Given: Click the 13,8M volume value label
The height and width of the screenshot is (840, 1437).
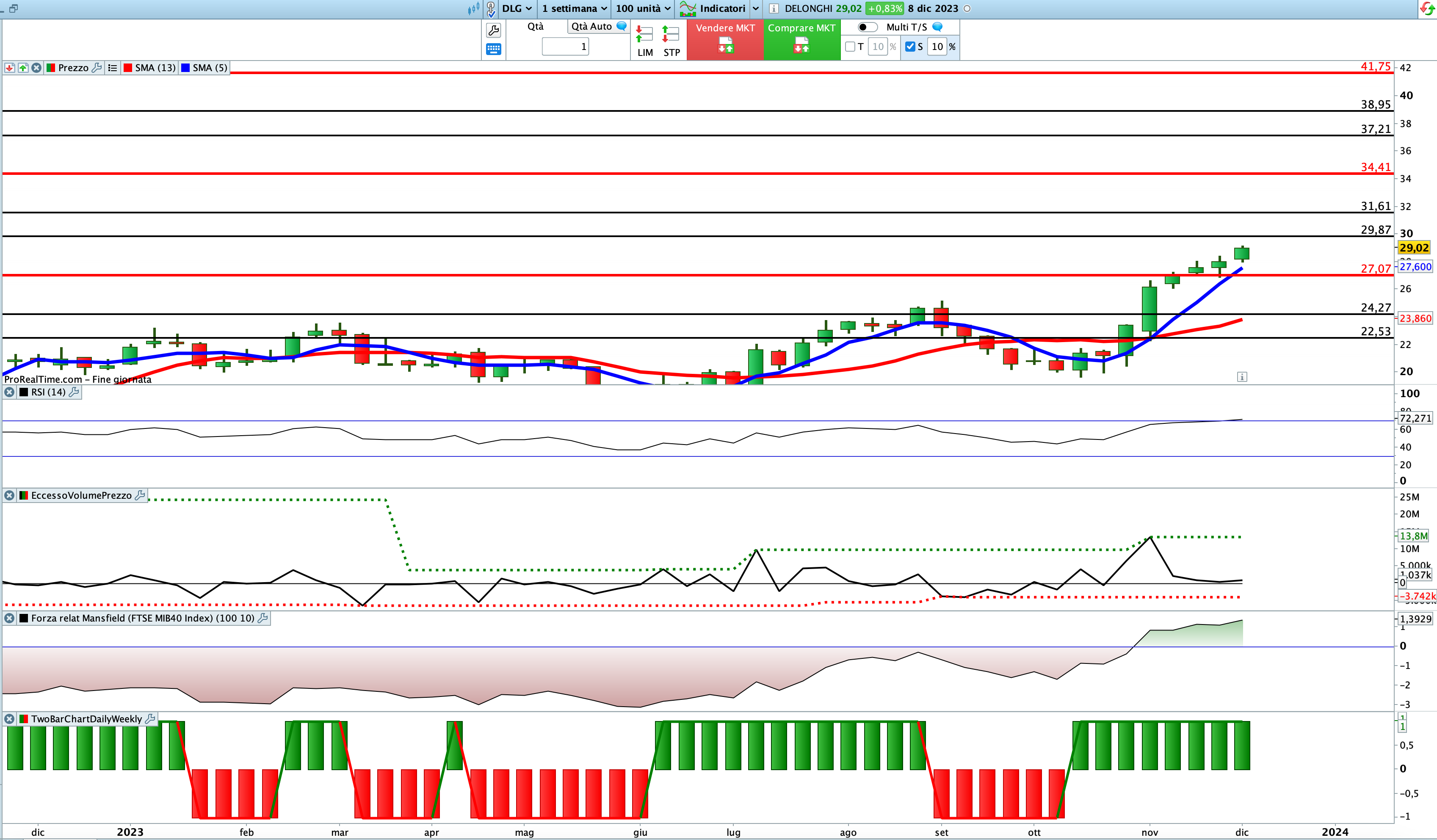Looking at the screenshot, I should point(1414,536).
